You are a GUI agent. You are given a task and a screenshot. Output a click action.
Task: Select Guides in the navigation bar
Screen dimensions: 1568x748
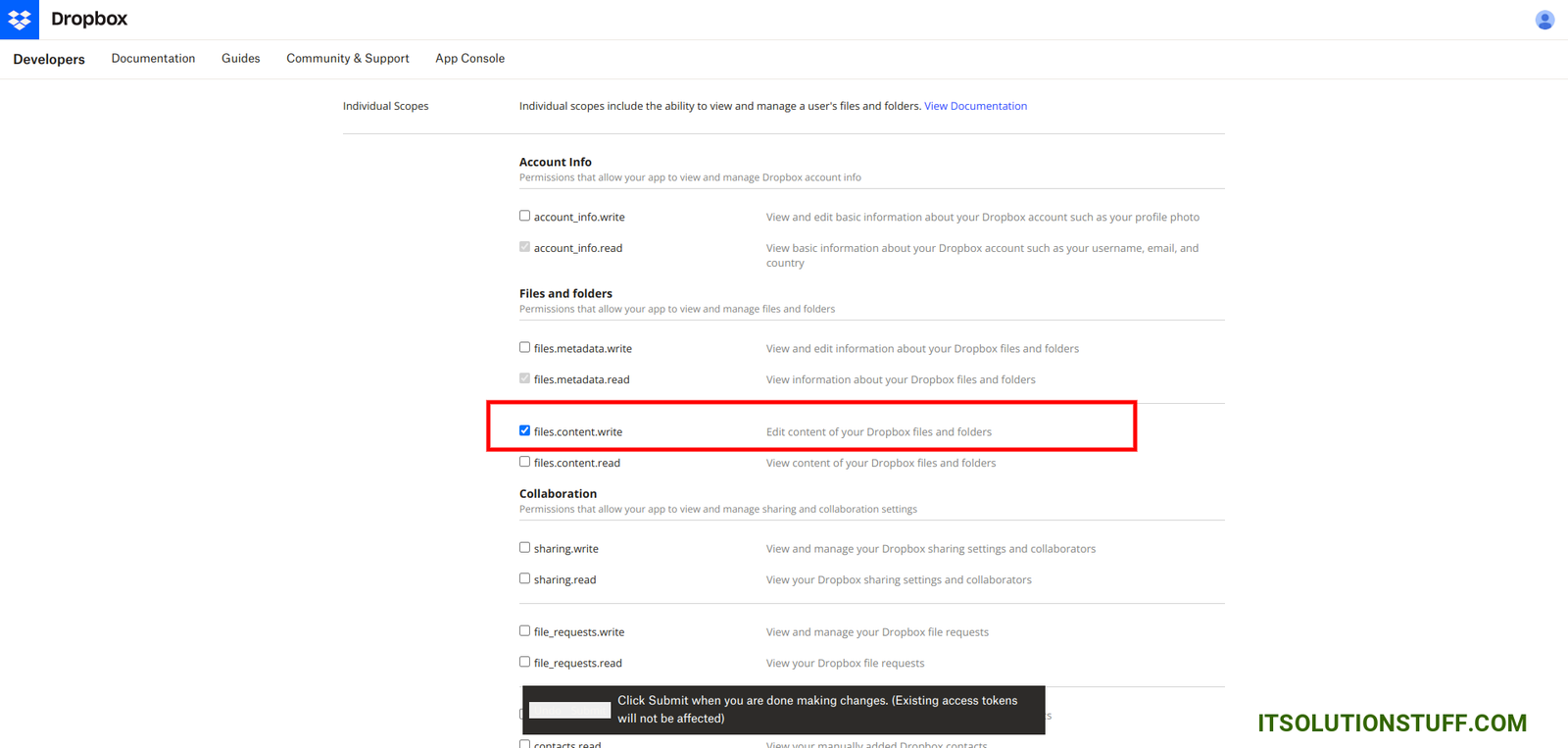240,59
